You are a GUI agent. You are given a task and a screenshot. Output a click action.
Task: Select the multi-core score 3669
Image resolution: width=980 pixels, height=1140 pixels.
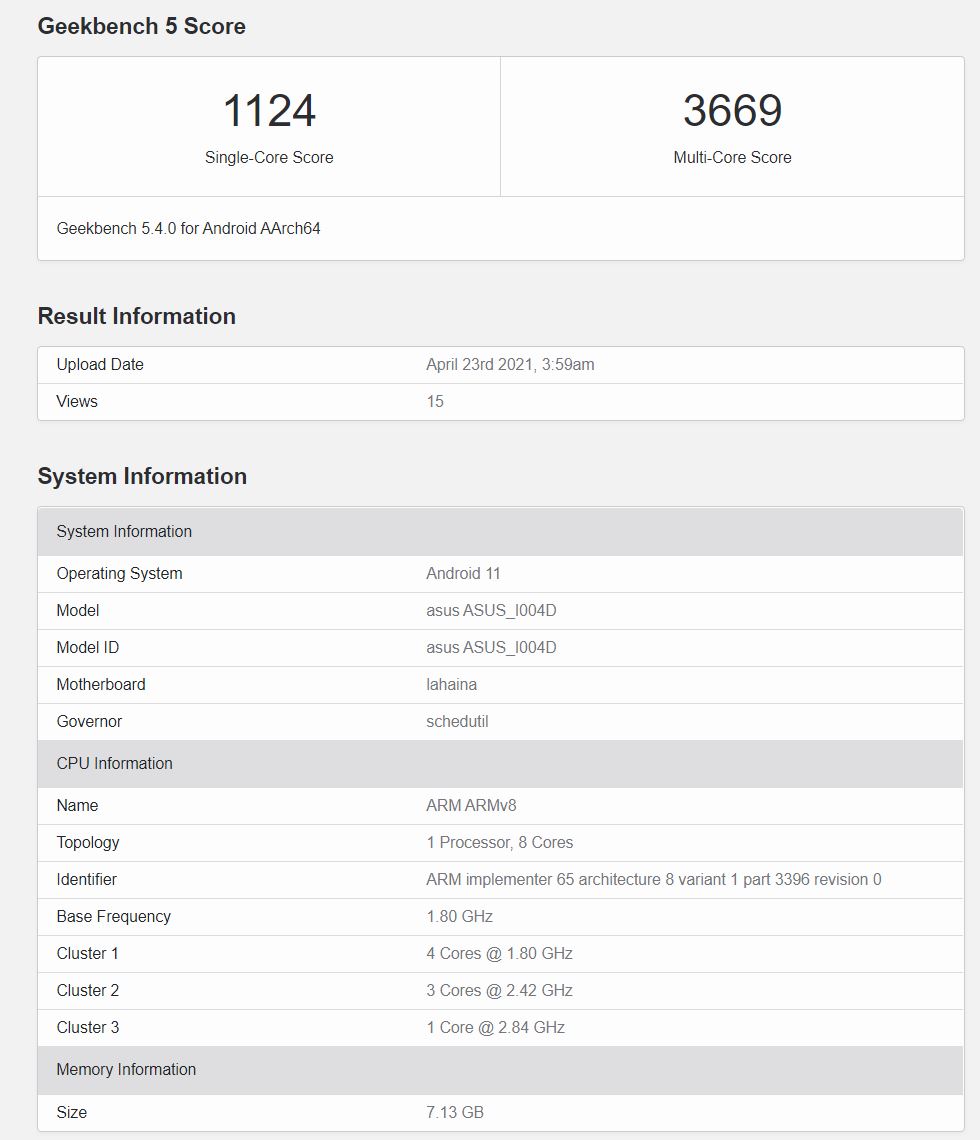point(732,111)
